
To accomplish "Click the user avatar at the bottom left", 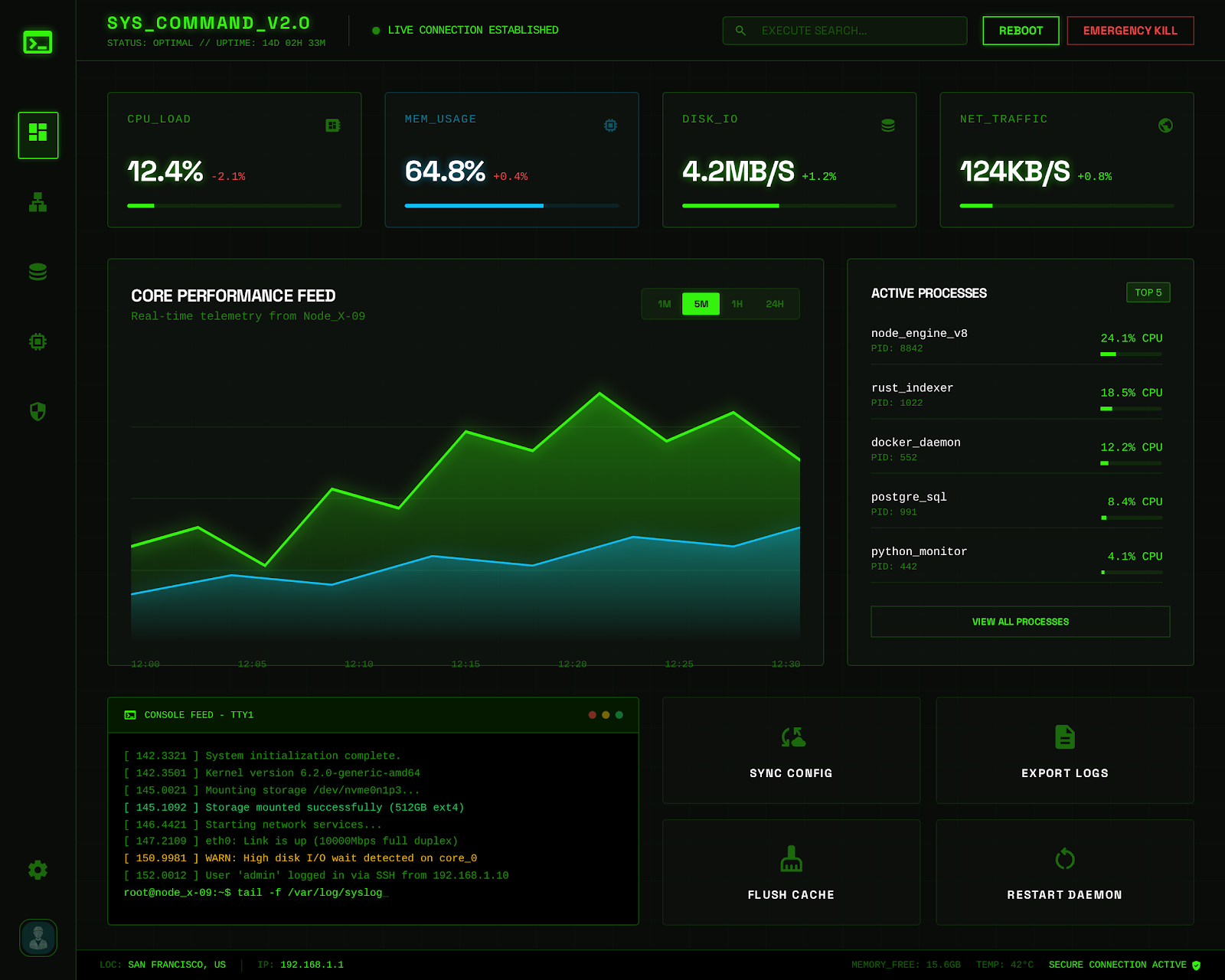I will (x=38, y=937).
